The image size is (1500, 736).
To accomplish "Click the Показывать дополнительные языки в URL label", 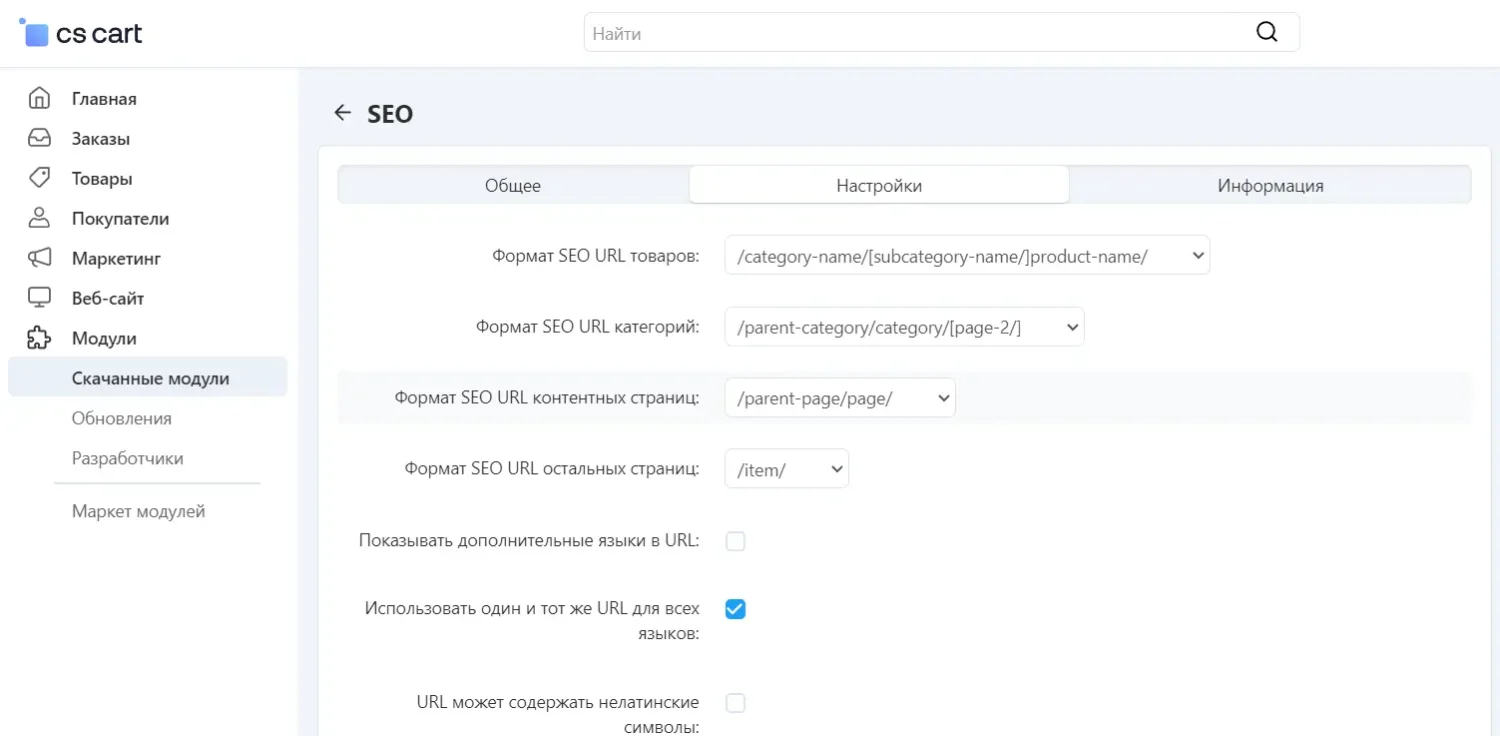I will tap(529, 541).
